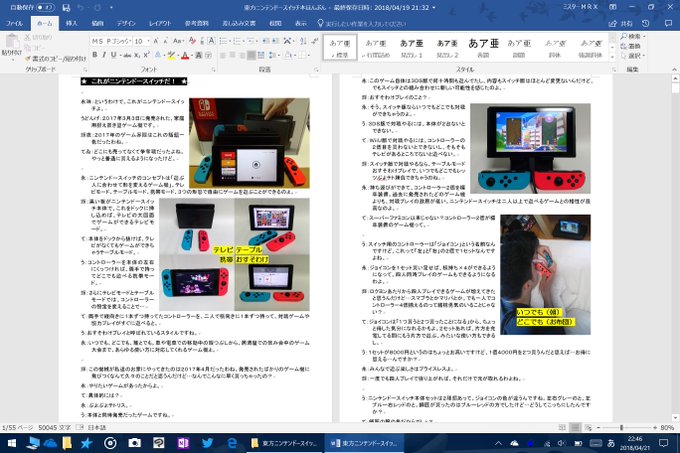
Task: Click the Text Effects glowing A icon
Action: coord(158,55)
